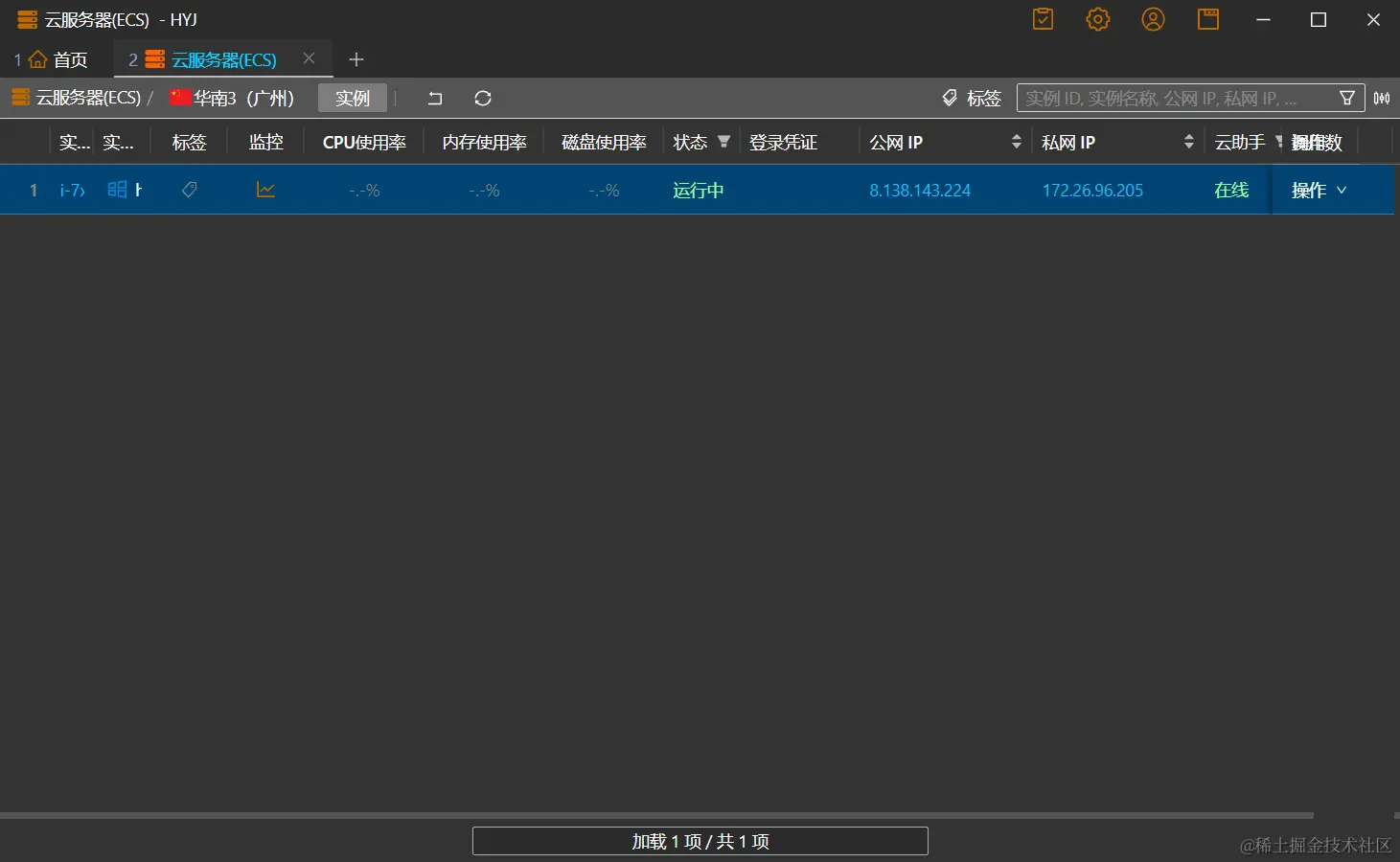Open the task checklist icon in title bar

click(x=1043, y=19)
